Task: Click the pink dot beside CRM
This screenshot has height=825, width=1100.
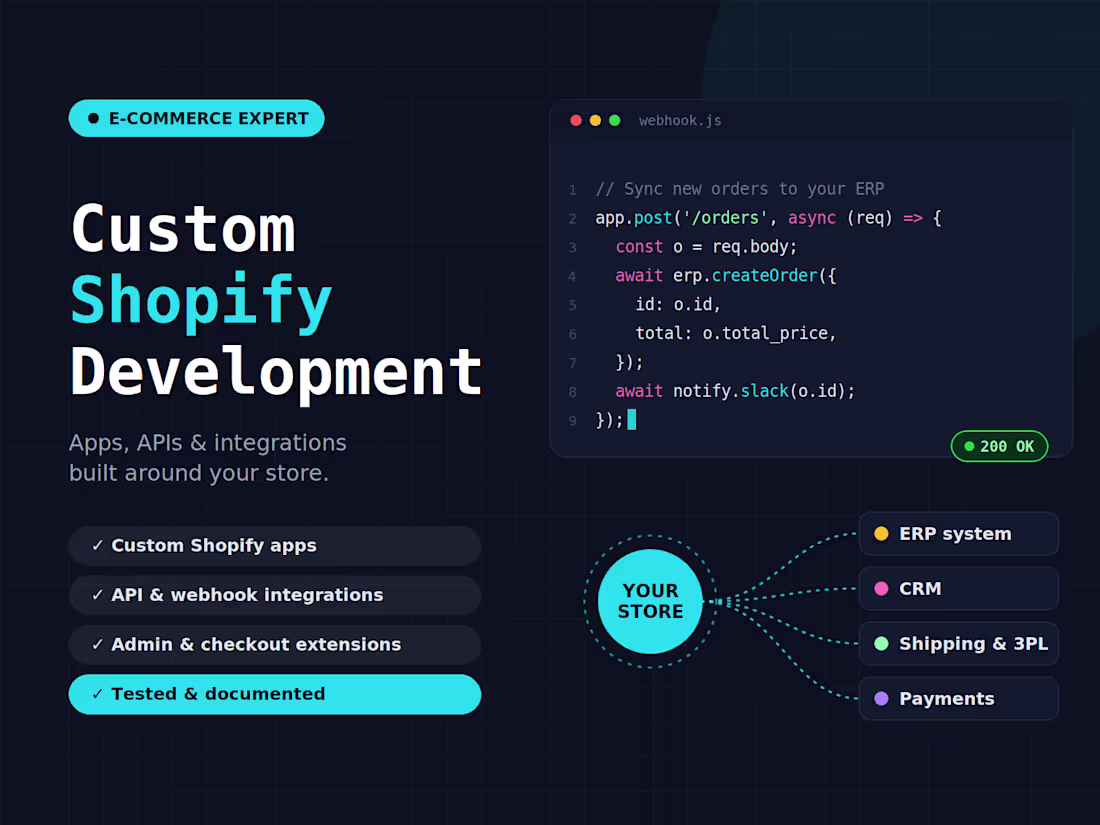Action: point(881,589)
